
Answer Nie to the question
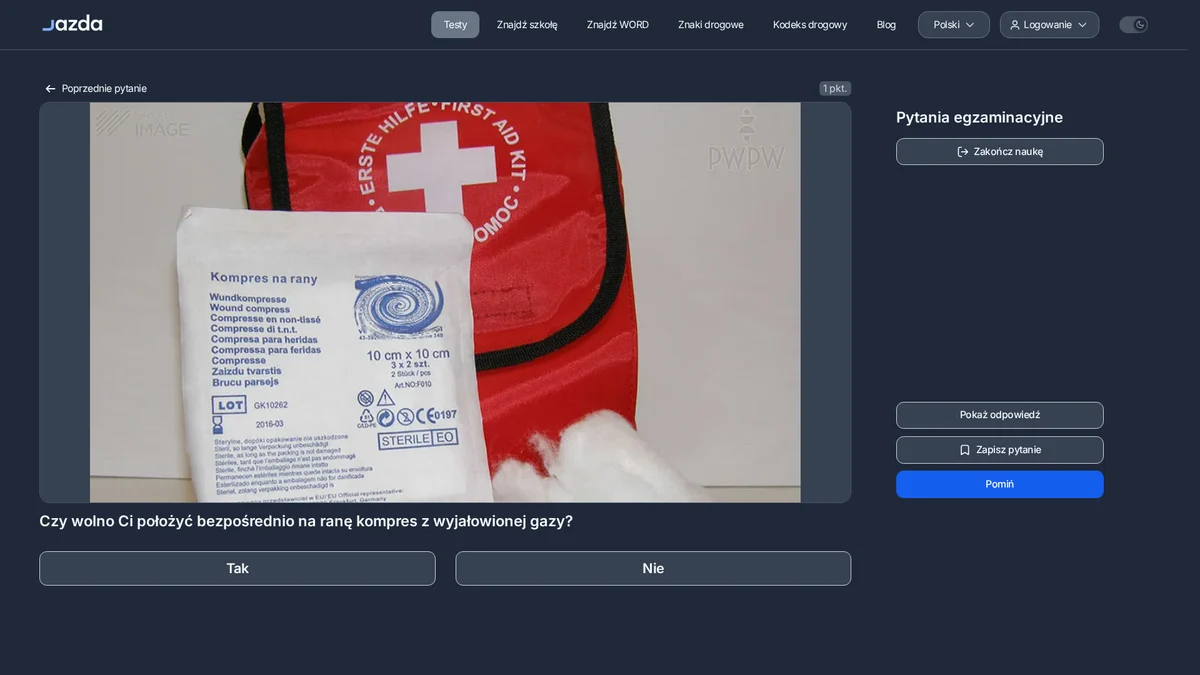pos(653,568)
